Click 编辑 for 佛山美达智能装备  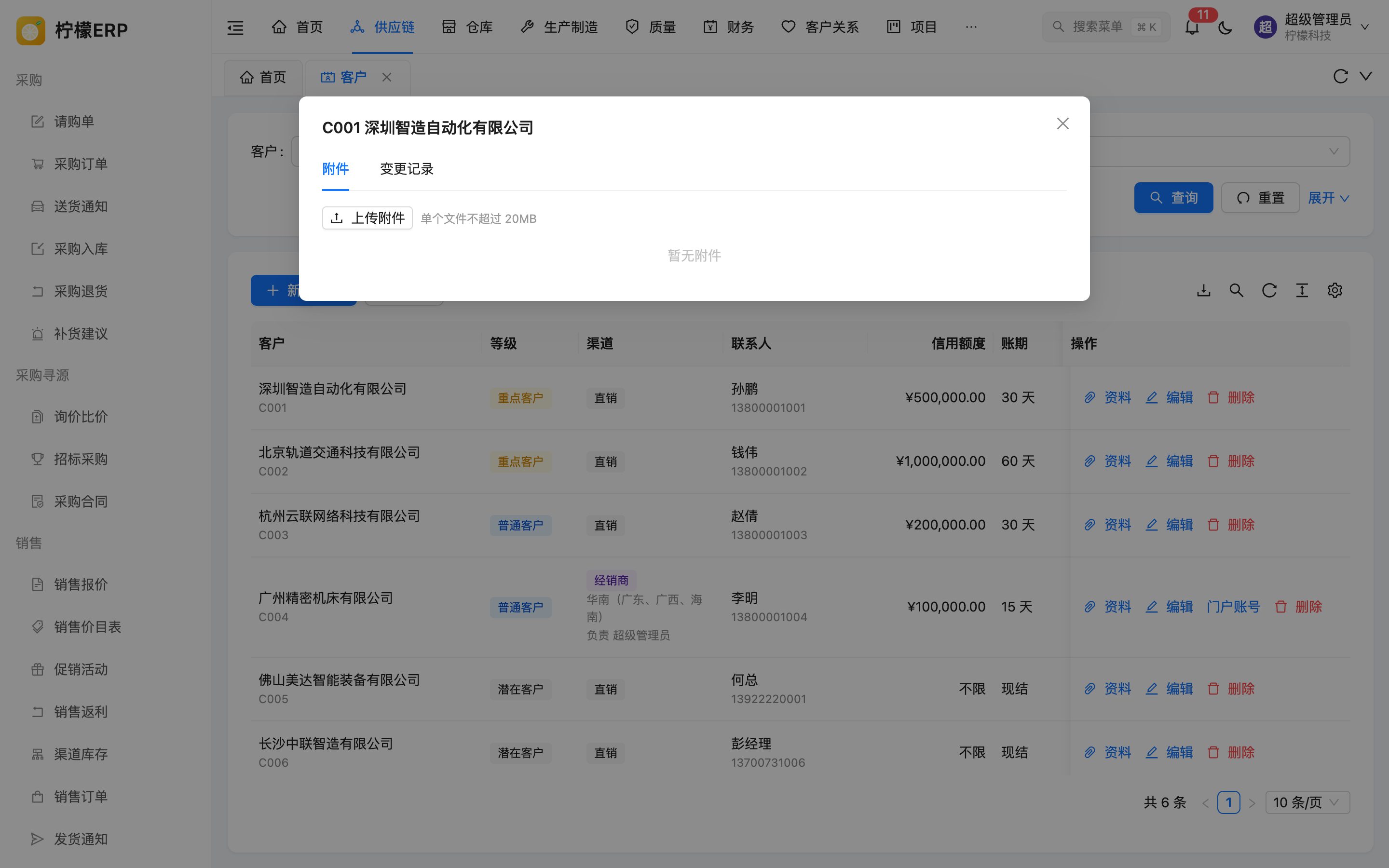(x=1169, y=689)
